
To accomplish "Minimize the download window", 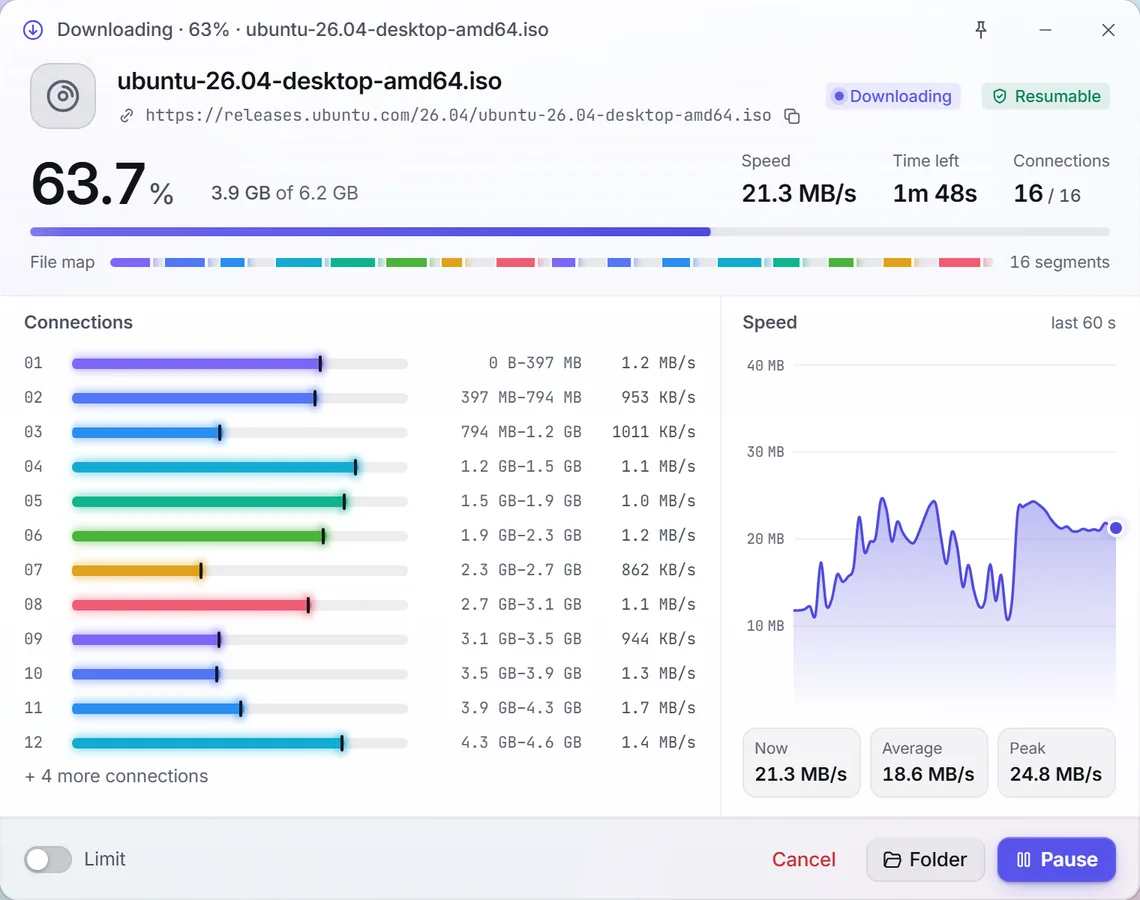I will click(x=1045, y=30).
